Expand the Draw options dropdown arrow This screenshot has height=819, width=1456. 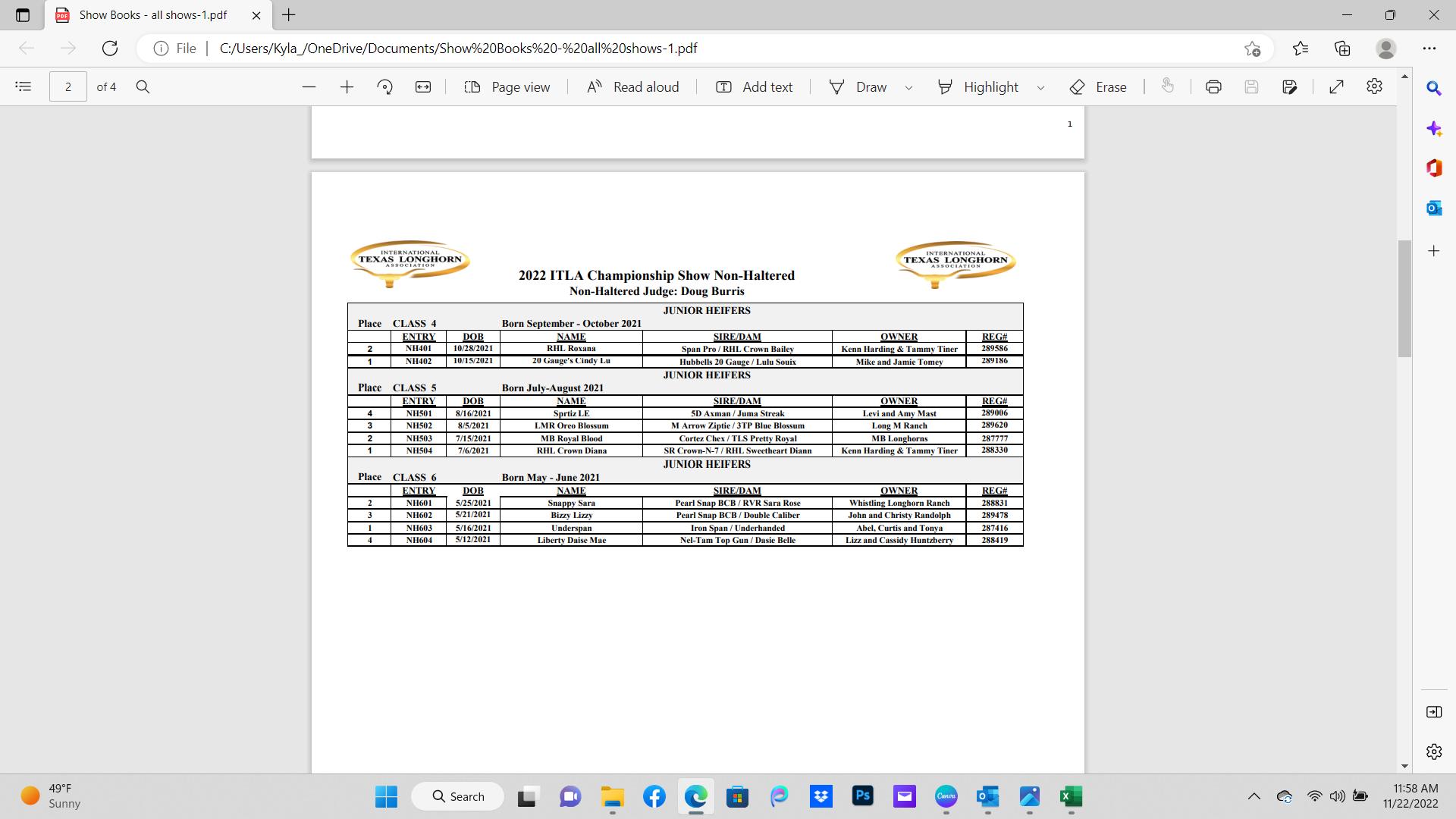point(908,88)
